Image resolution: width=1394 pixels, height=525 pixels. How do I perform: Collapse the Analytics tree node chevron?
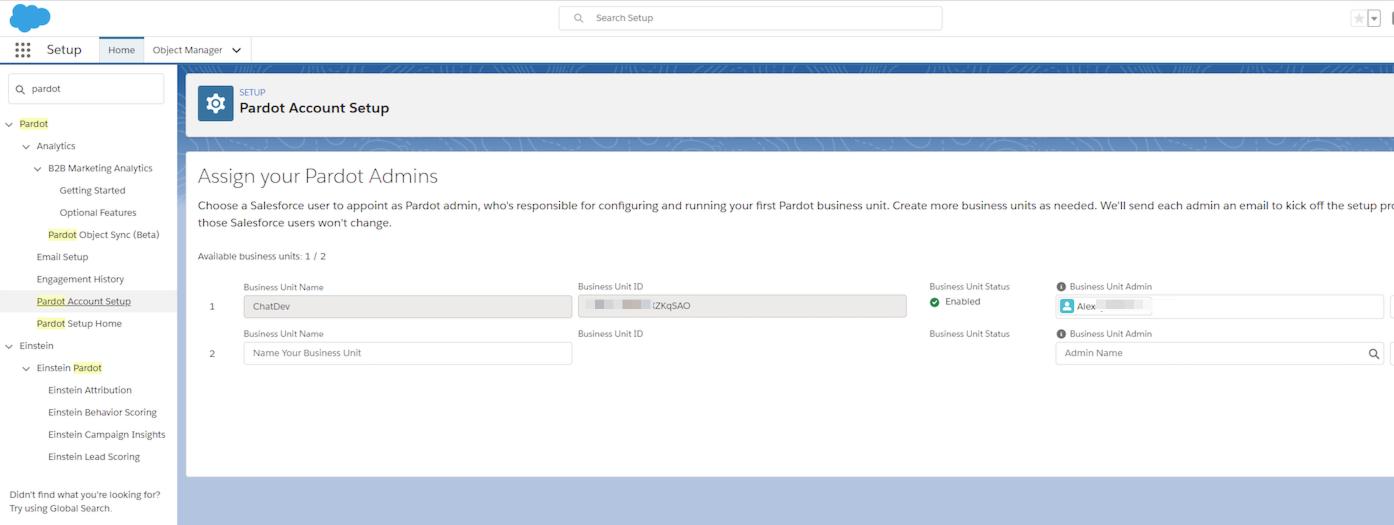(26, 146)
